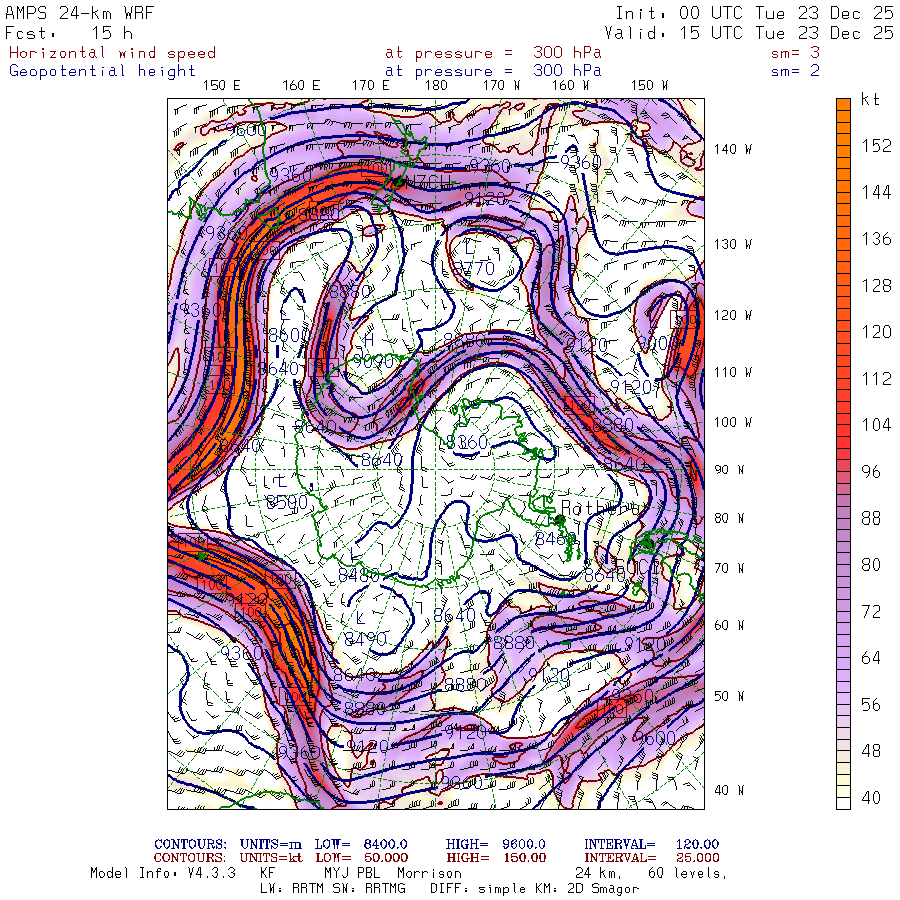Image resolution: width=900 pixels, height=900 pixels.
Task: Click the 50 W label on right edge
Action: pos(729,696)
